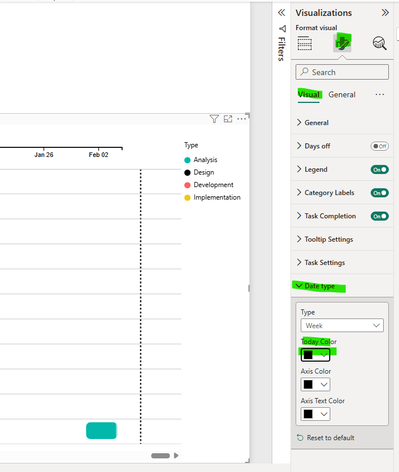Turn off the Legend switch

coord(379,169)
